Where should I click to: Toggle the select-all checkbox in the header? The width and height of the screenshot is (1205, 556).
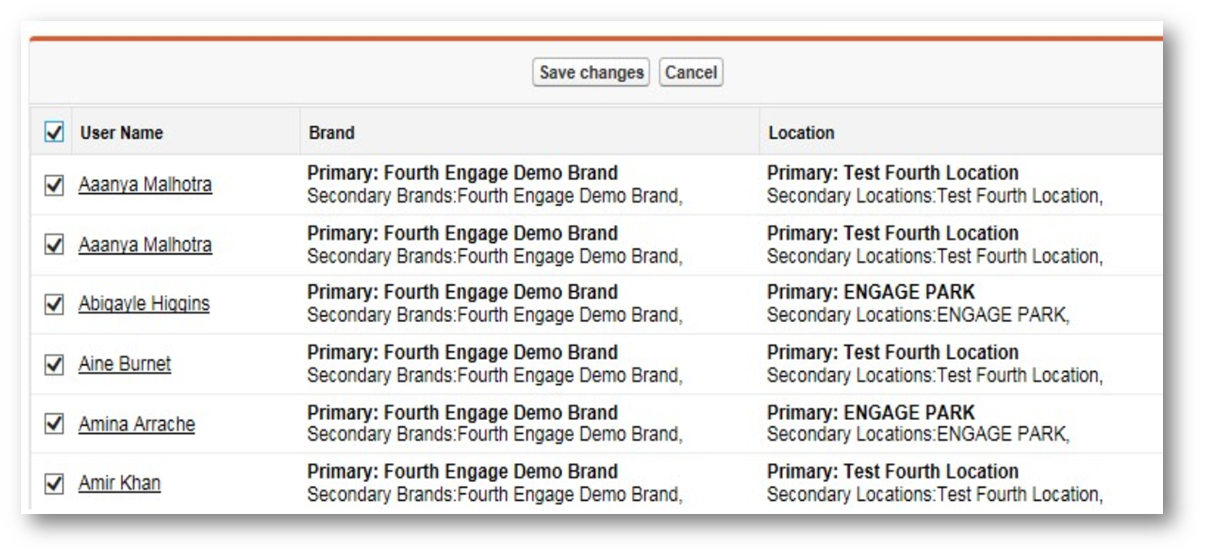click(54, 132)
